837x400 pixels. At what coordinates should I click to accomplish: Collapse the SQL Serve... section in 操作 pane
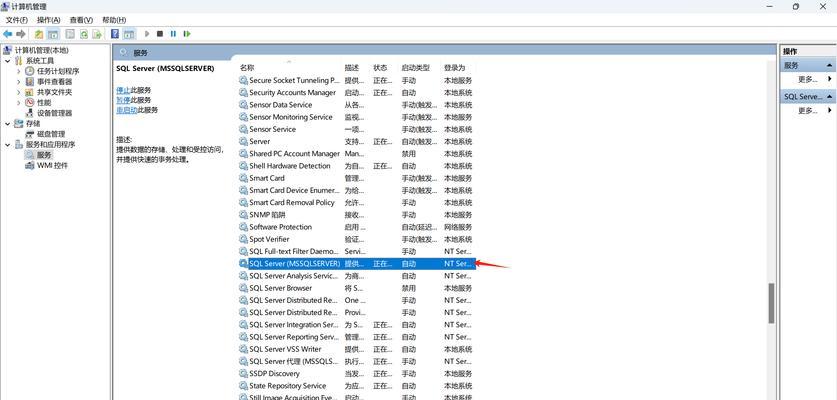830,97
